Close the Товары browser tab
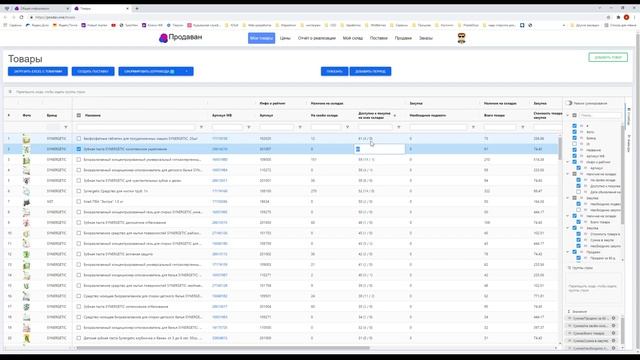 tap(127, 8)
